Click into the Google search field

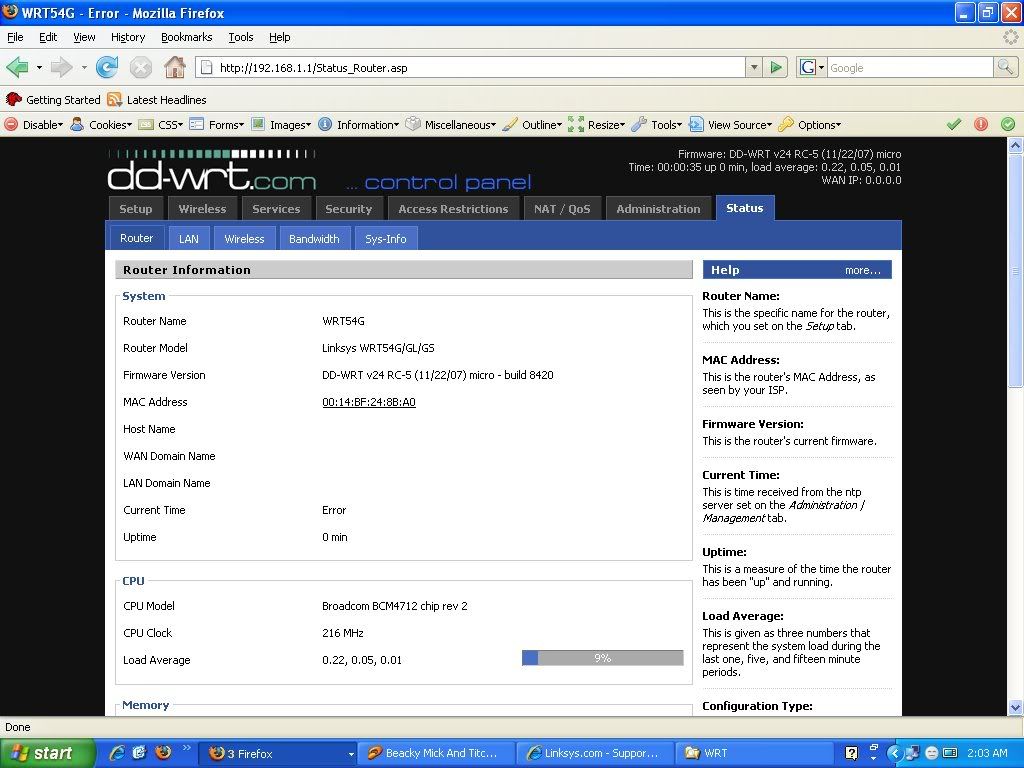pyautogui.click(x=910, y=68)
